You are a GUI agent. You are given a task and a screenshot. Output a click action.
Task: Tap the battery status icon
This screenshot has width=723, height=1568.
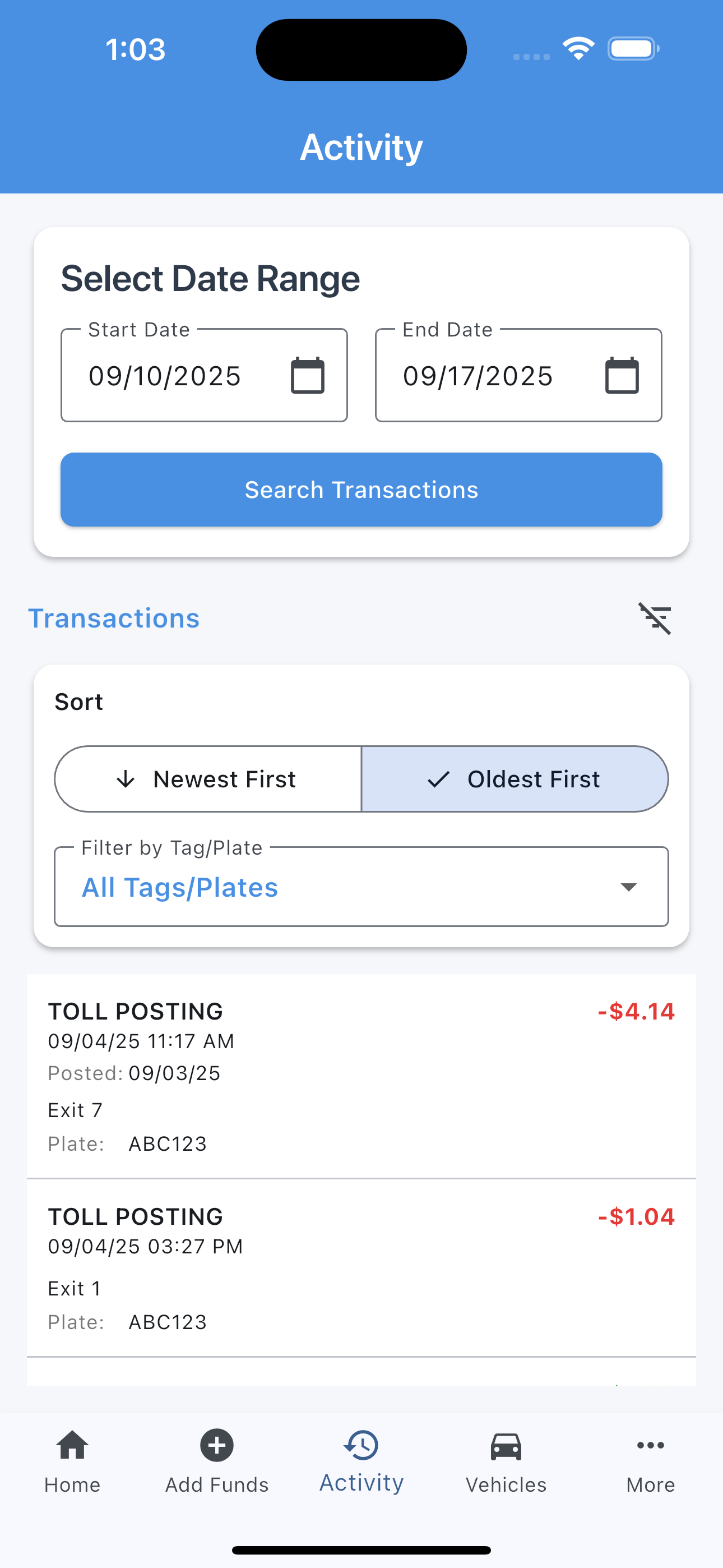[633, 49]
